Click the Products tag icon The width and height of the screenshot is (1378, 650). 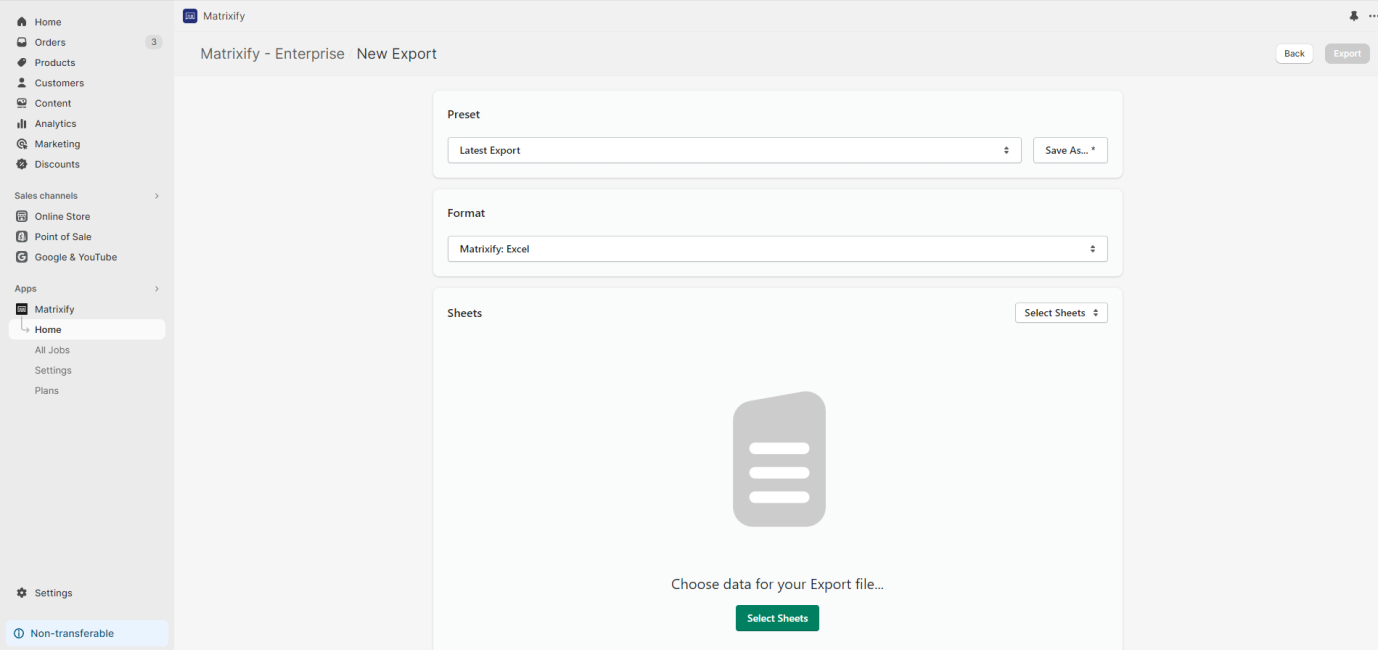point(22,63)
